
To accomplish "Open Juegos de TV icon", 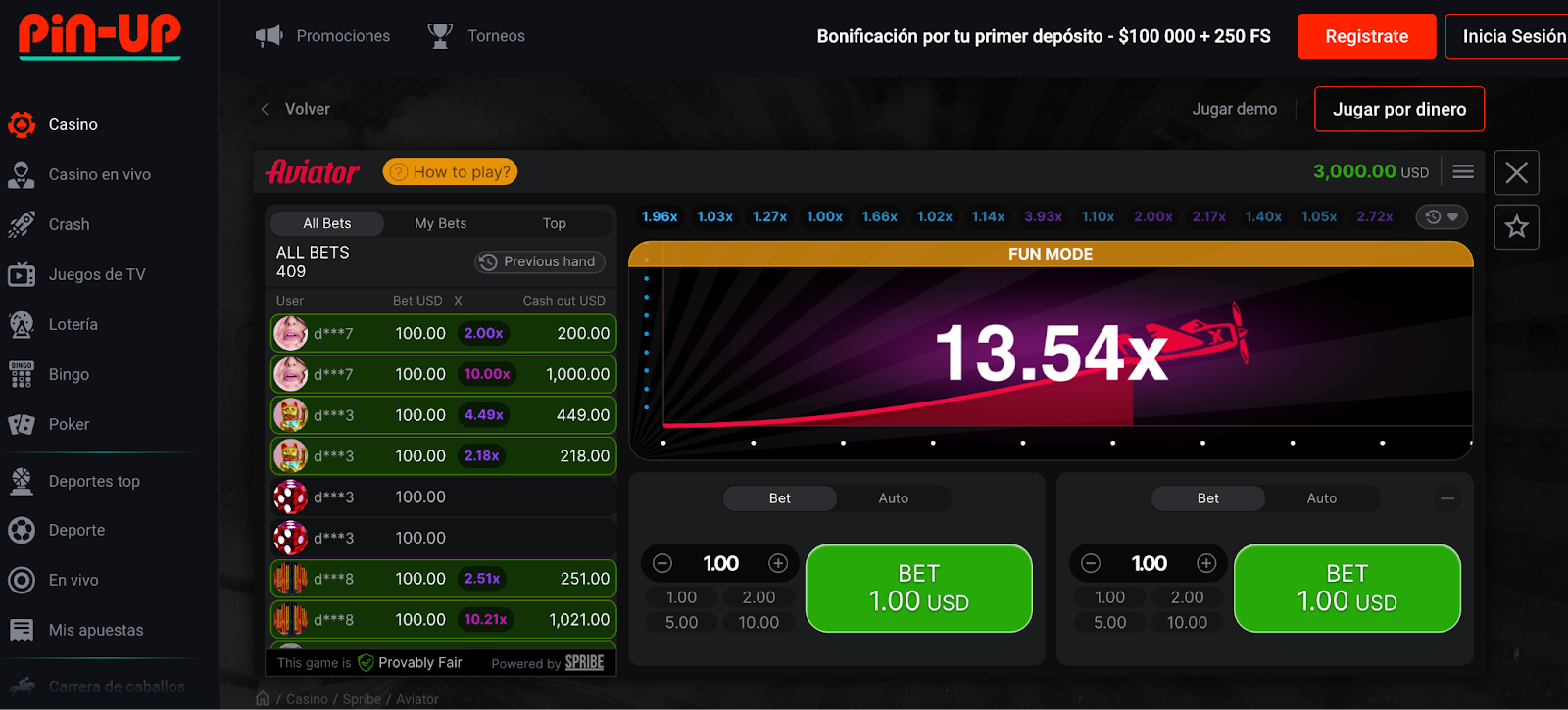I will (22, 274).
